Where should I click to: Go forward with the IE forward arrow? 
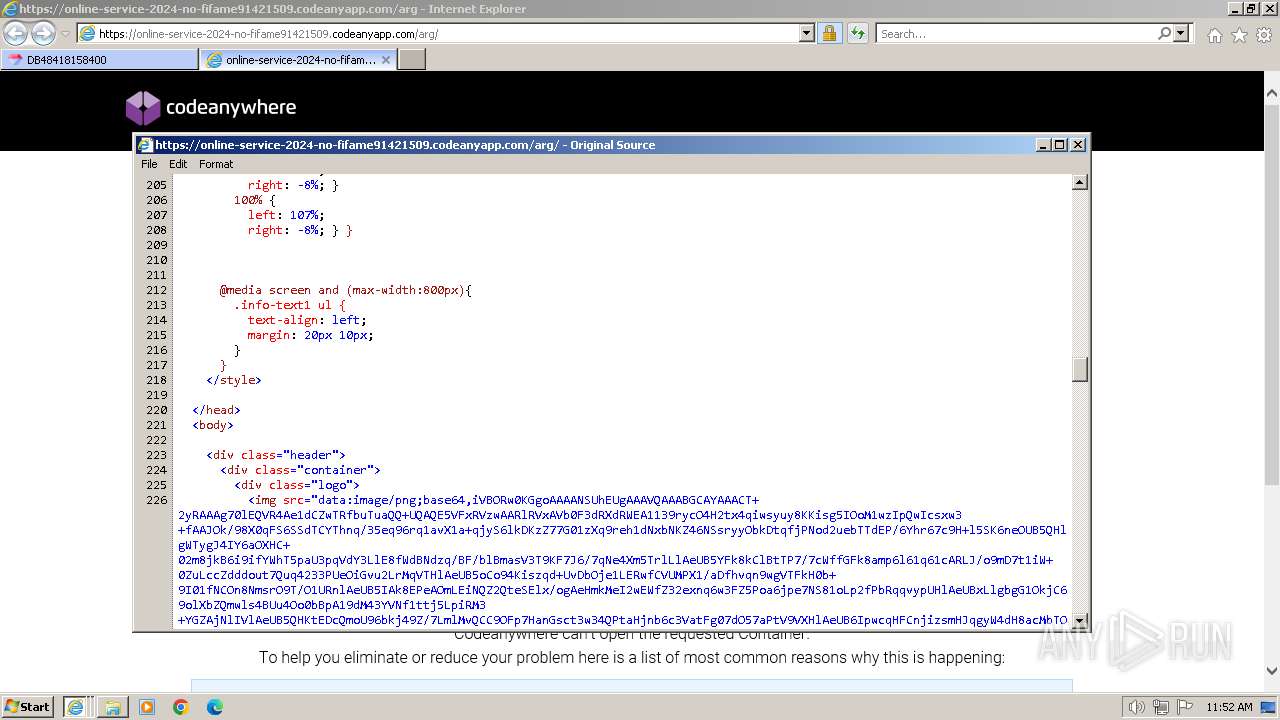point(43,33)
